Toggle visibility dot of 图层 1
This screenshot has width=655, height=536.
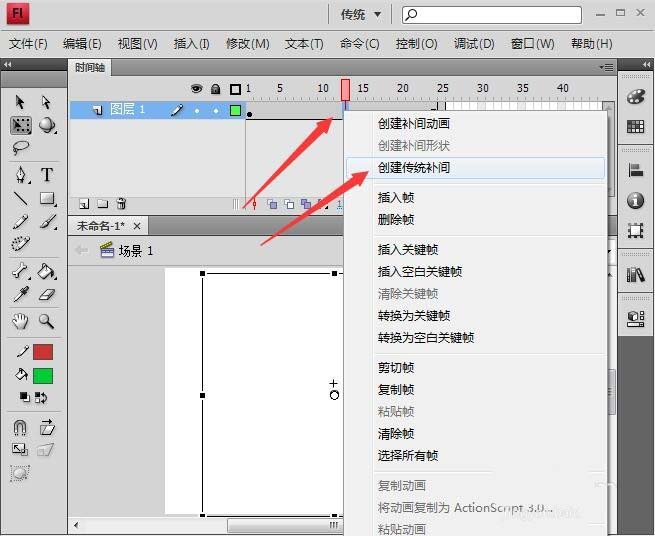pyautogui.click(x=197, y=111)
